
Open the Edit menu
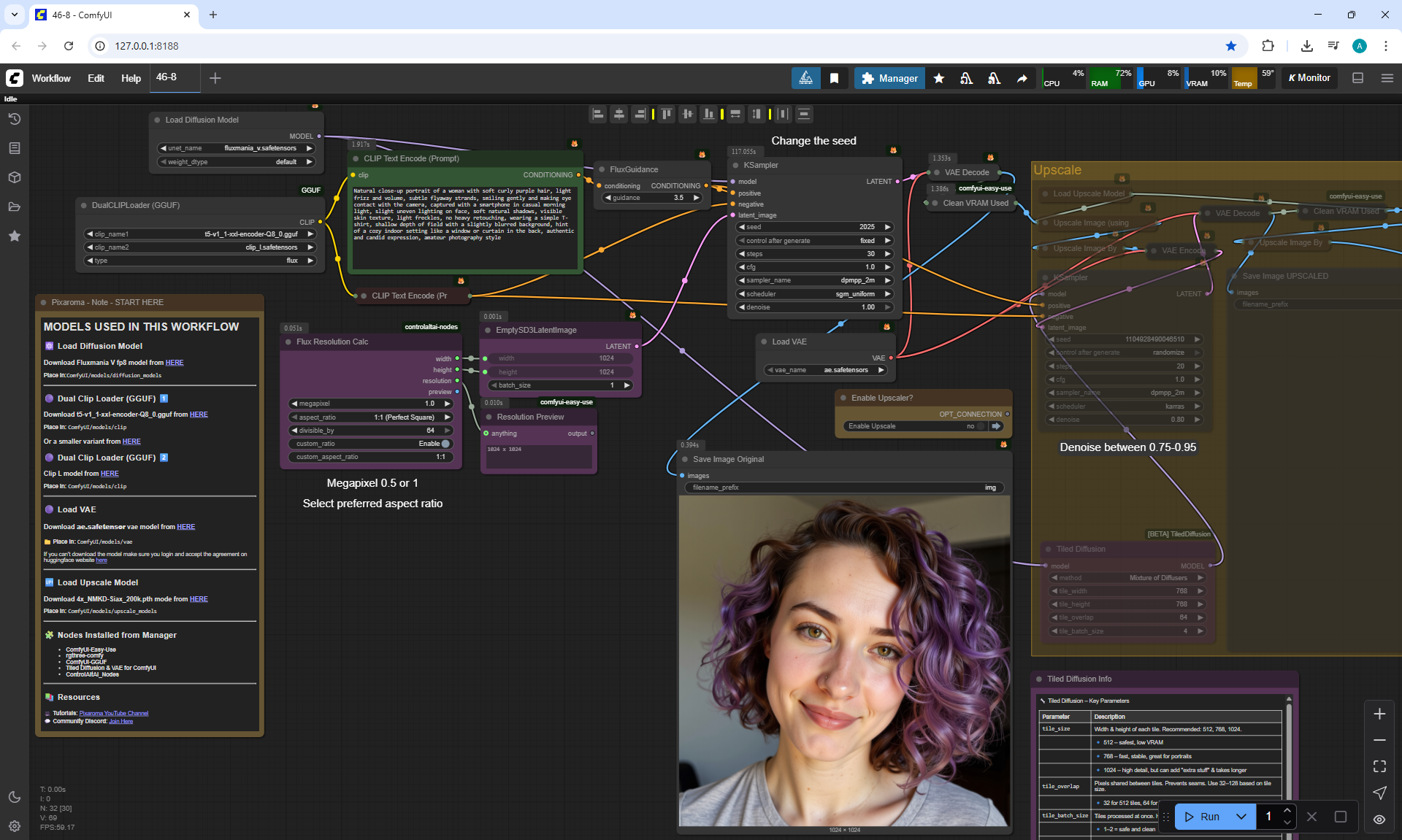96,78
